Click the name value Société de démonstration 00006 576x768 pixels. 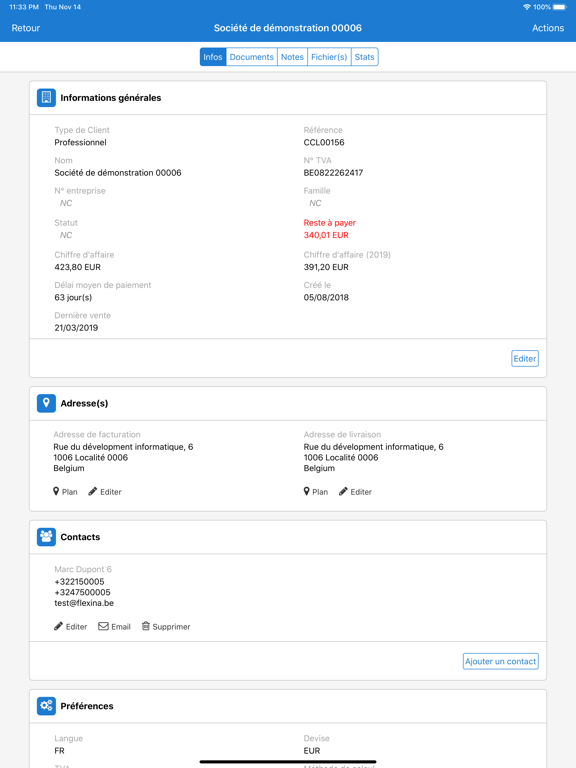[x=118, y=173]
